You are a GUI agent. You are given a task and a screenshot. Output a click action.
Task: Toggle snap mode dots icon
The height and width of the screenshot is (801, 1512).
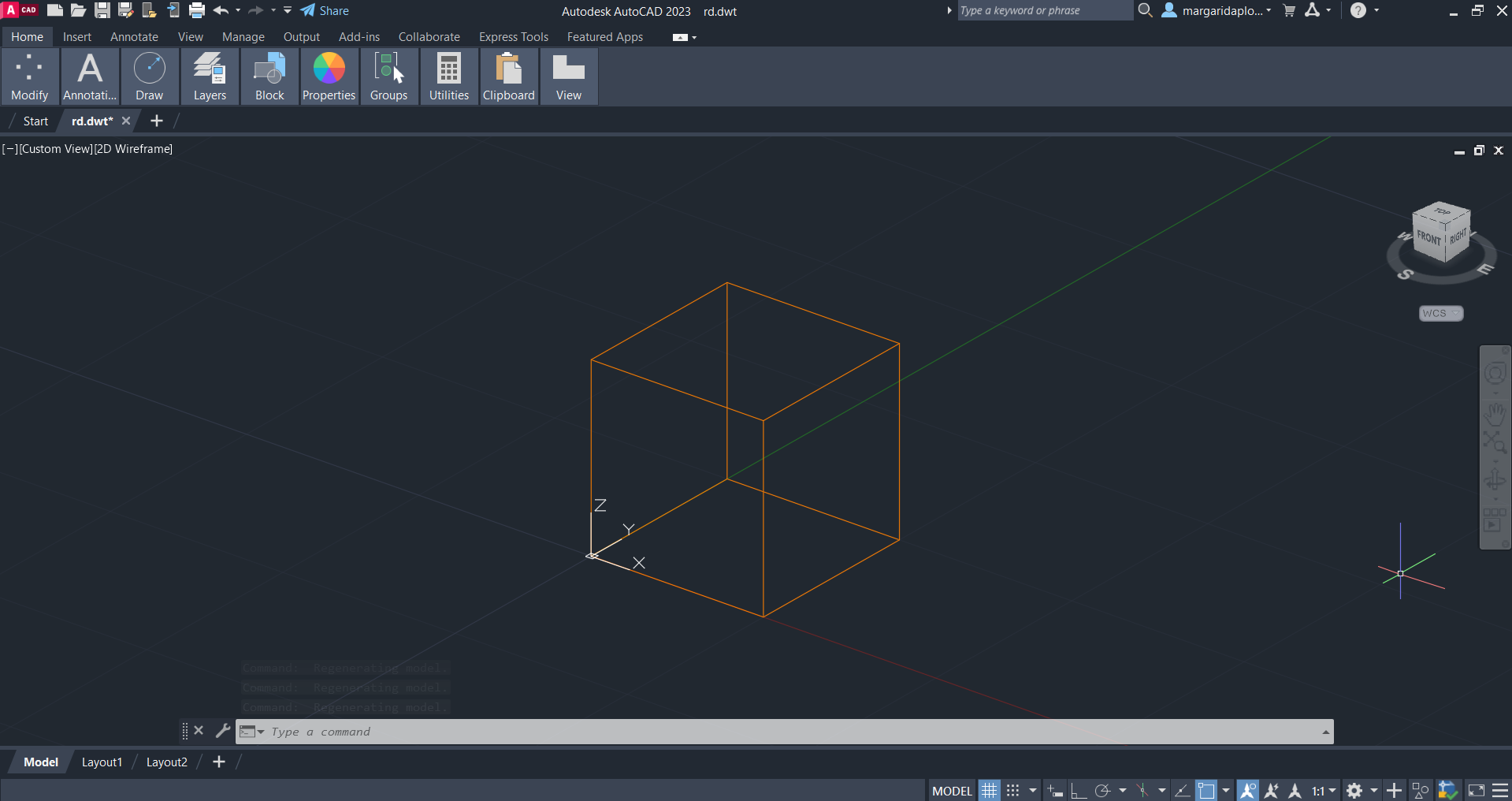pyautogui.click(x=1013, y=790)
